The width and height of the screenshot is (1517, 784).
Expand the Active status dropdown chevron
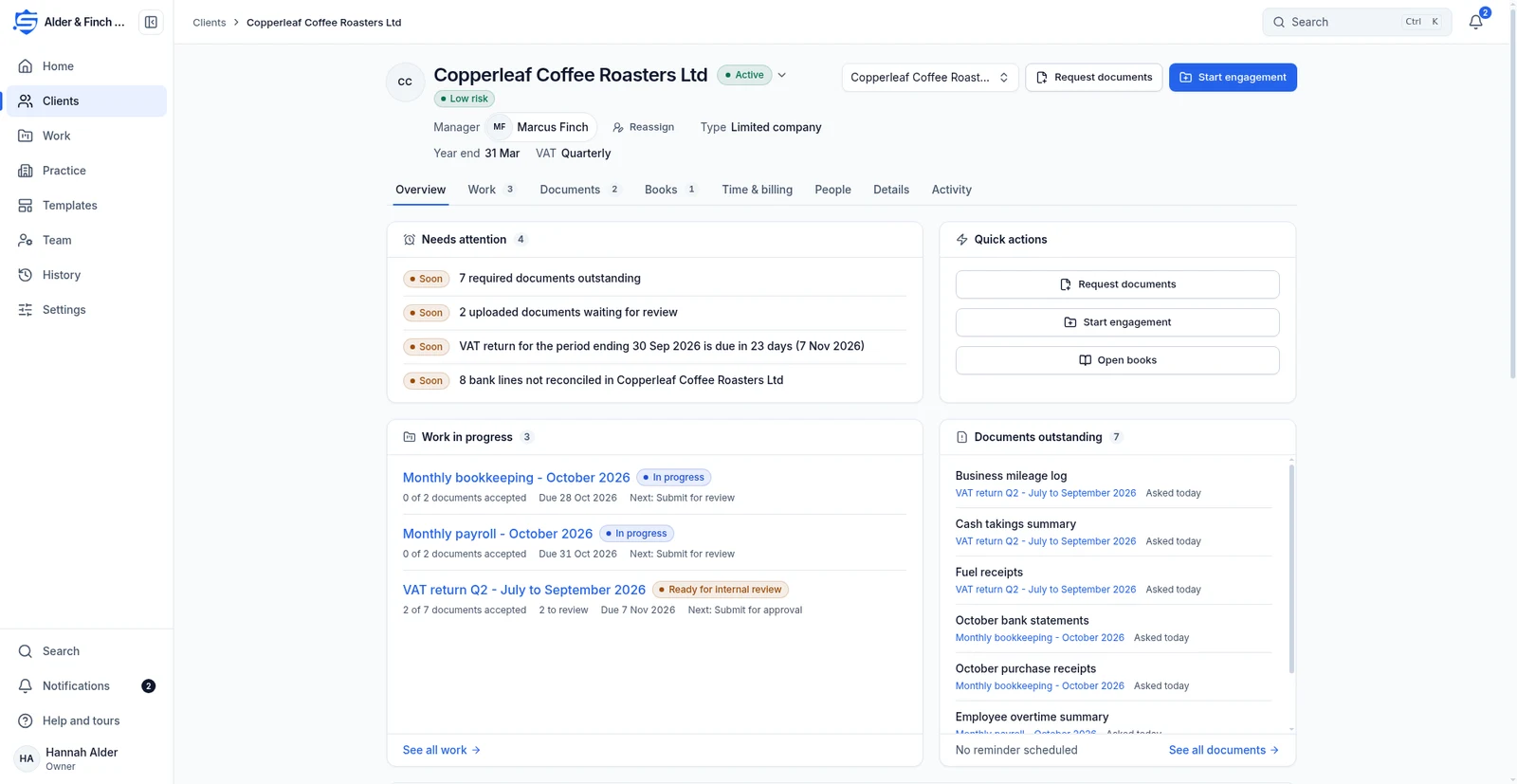[x=782, y=75]
